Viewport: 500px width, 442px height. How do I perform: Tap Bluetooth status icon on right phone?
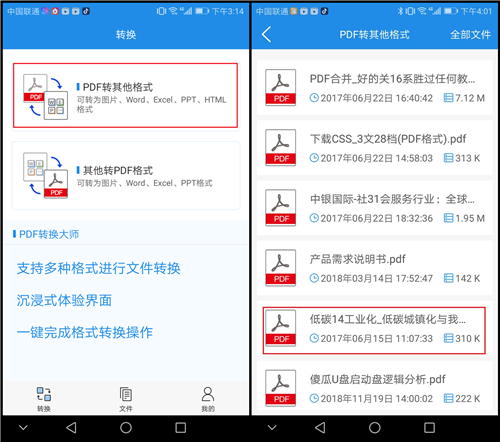click(400, 11)
